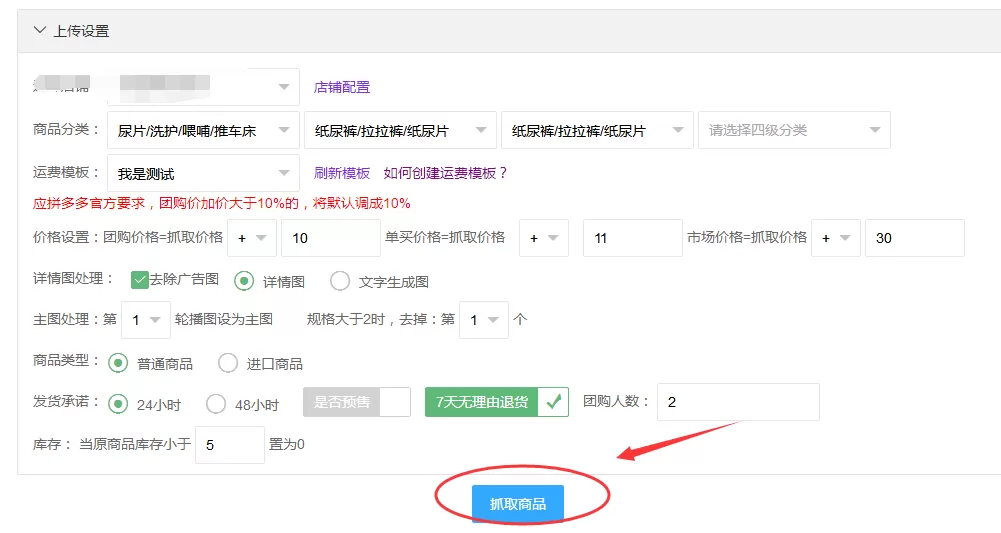Open the 请选择四级分类 dropdown

coord(794,131)
